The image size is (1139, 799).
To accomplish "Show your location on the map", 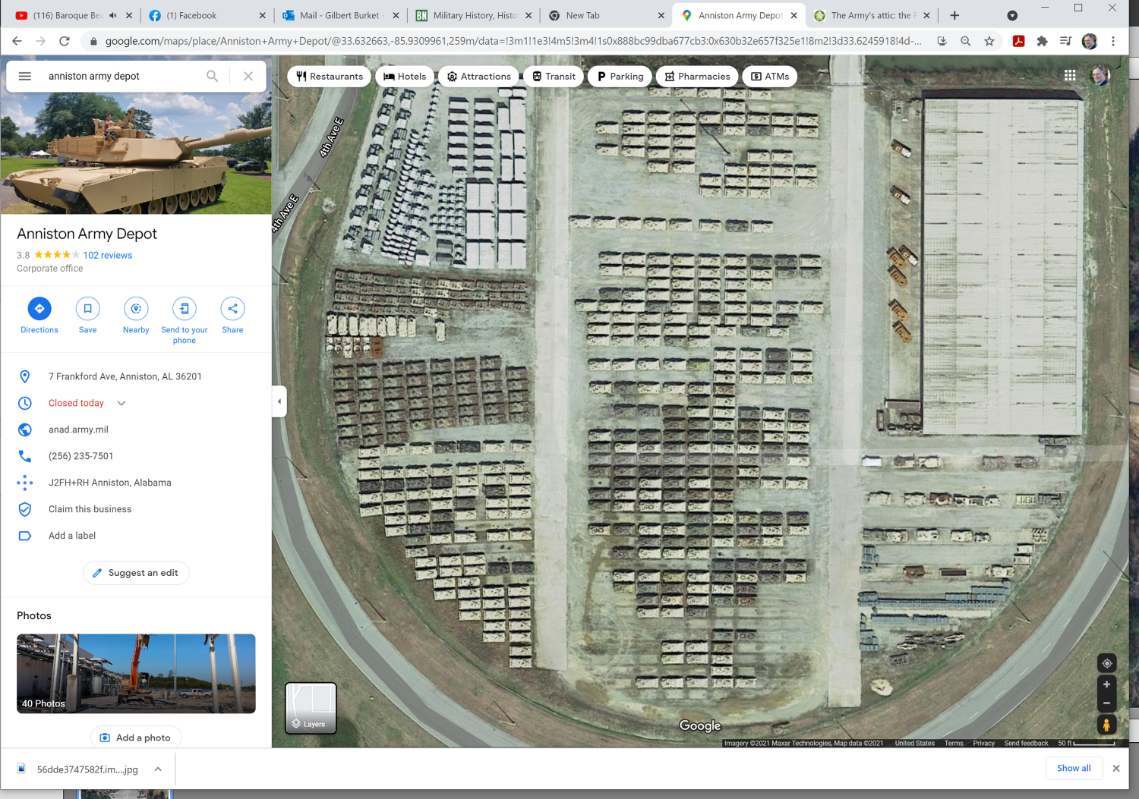I will (x=1106, y=663).
